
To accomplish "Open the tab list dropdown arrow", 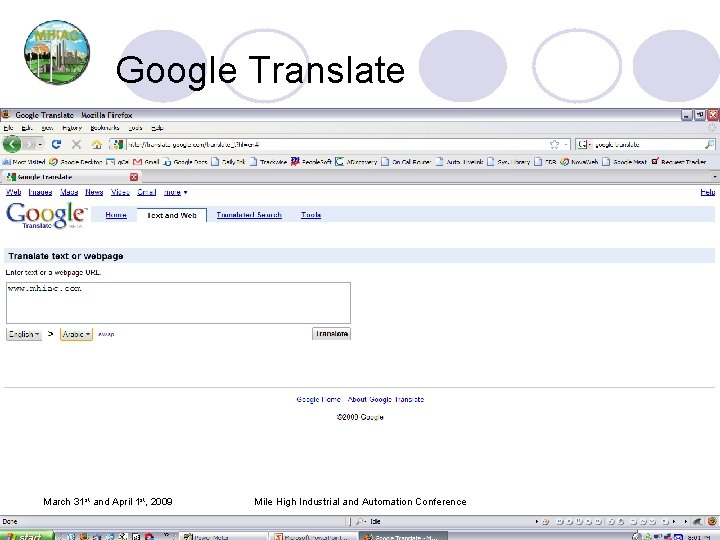I will point(714,177).
